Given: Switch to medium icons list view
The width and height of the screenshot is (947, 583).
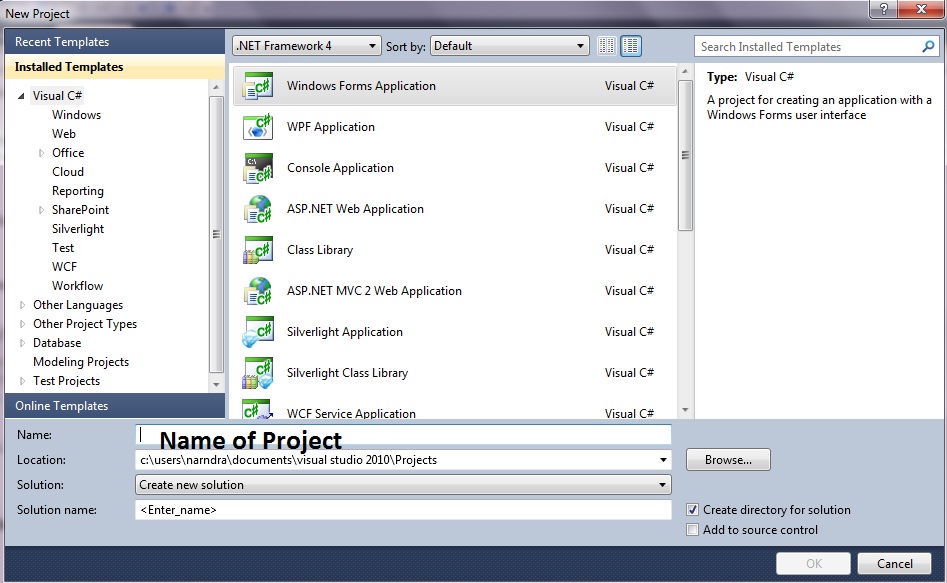Looking at the screenshot, I should coord(631,46).
